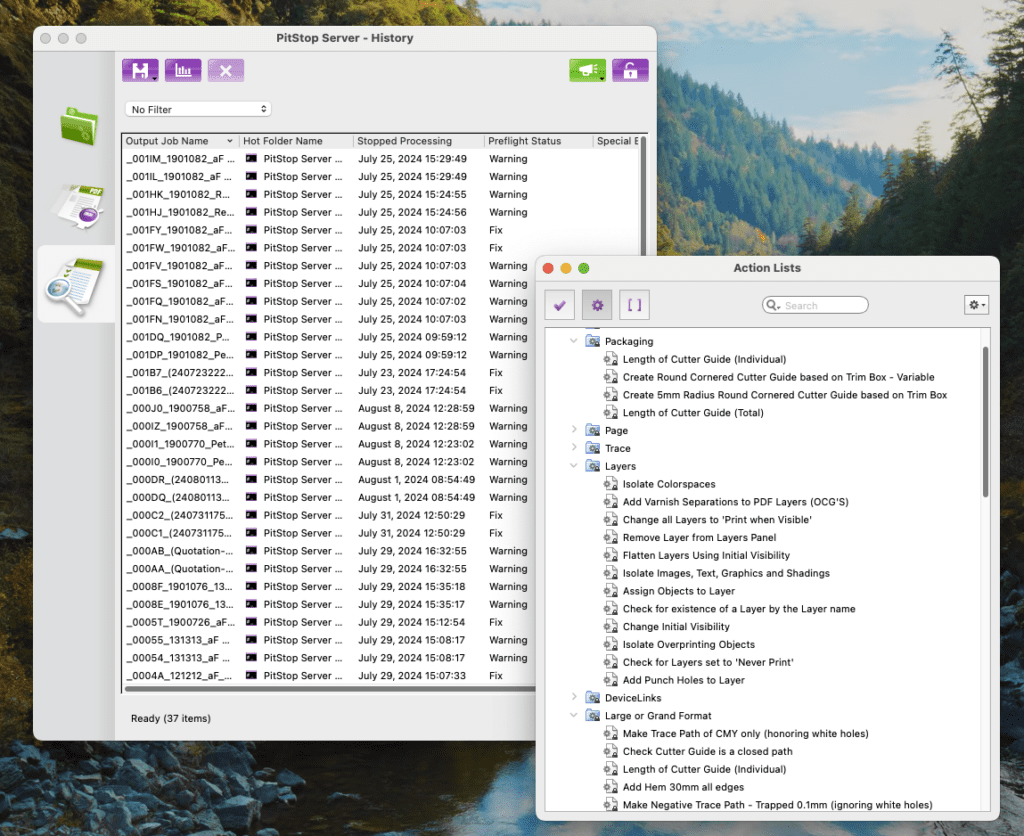Sort by the Output Job Name column header
Viewport: 1024px width, 836px height.
[x=180, y=141]
